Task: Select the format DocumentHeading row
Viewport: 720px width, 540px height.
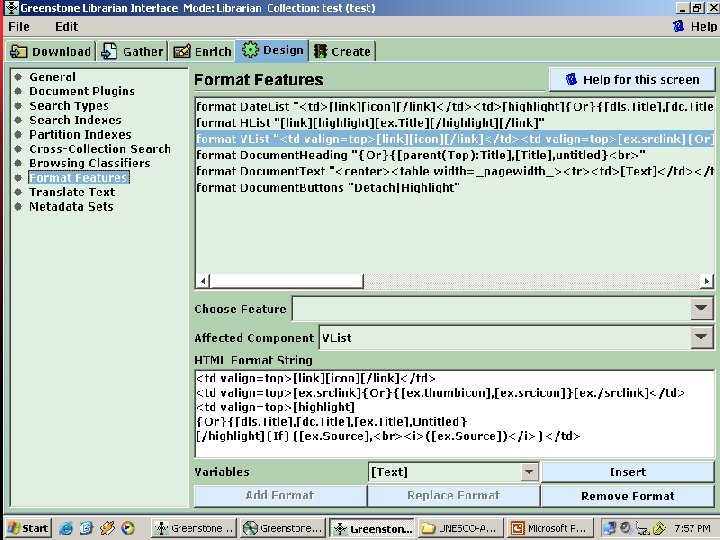Action: pos(455,155)
